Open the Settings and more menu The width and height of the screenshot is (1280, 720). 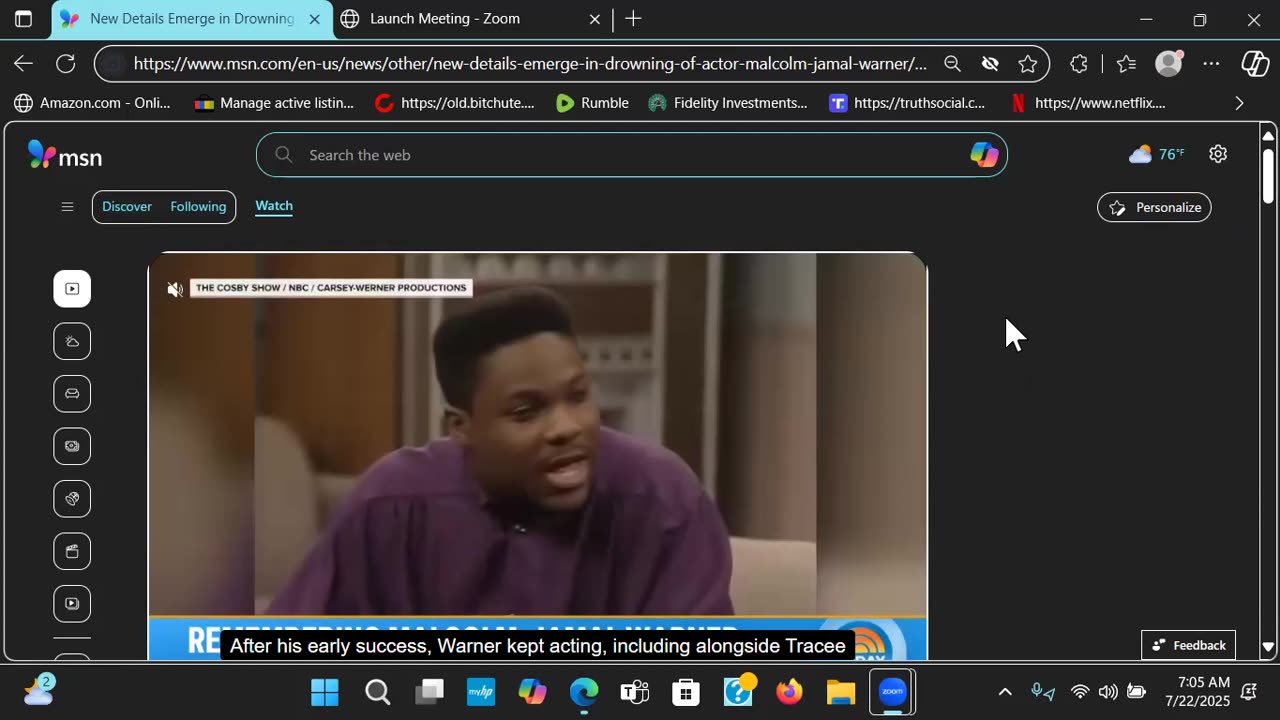coord(1211,64)
